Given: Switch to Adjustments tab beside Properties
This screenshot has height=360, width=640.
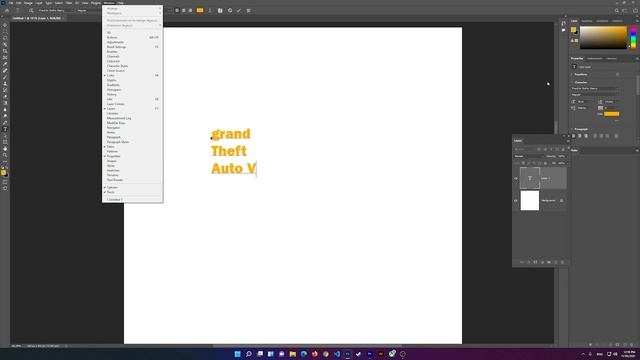Looking at the screenshot, I should [595, 58].
